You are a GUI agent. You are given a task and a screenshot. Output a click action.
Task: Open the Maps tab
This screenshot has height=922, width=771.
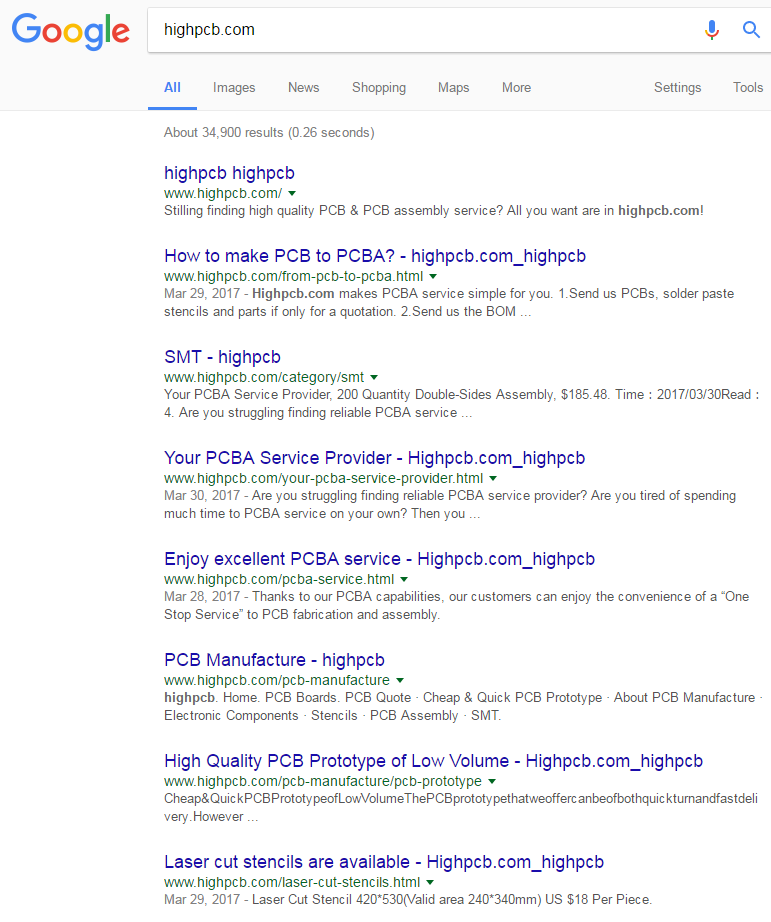click(453, 88)
